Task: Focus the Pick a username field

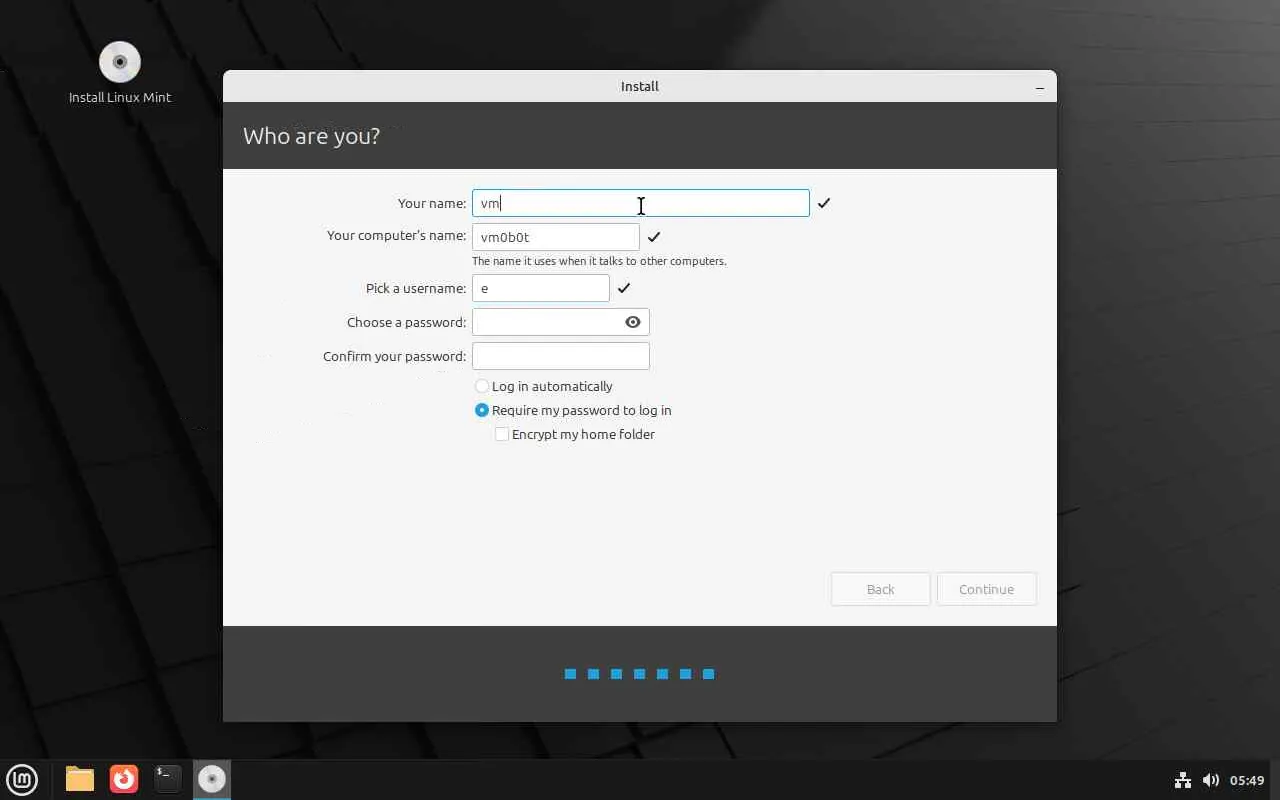Action: coord(540,288)
